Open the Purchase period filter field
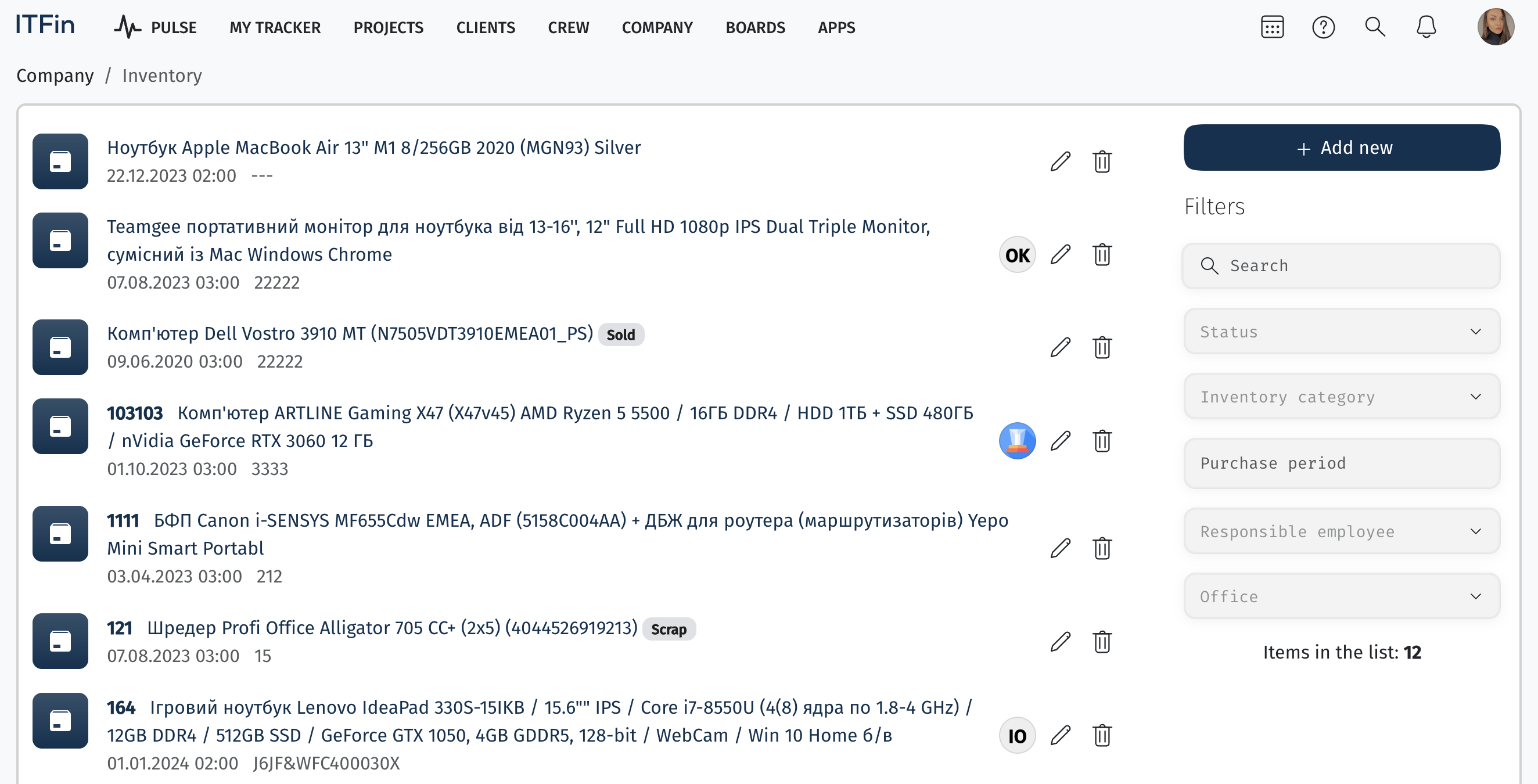The width and height of the screenshot is (1538, 784). pyautogui.click(x=1342, y=463)
